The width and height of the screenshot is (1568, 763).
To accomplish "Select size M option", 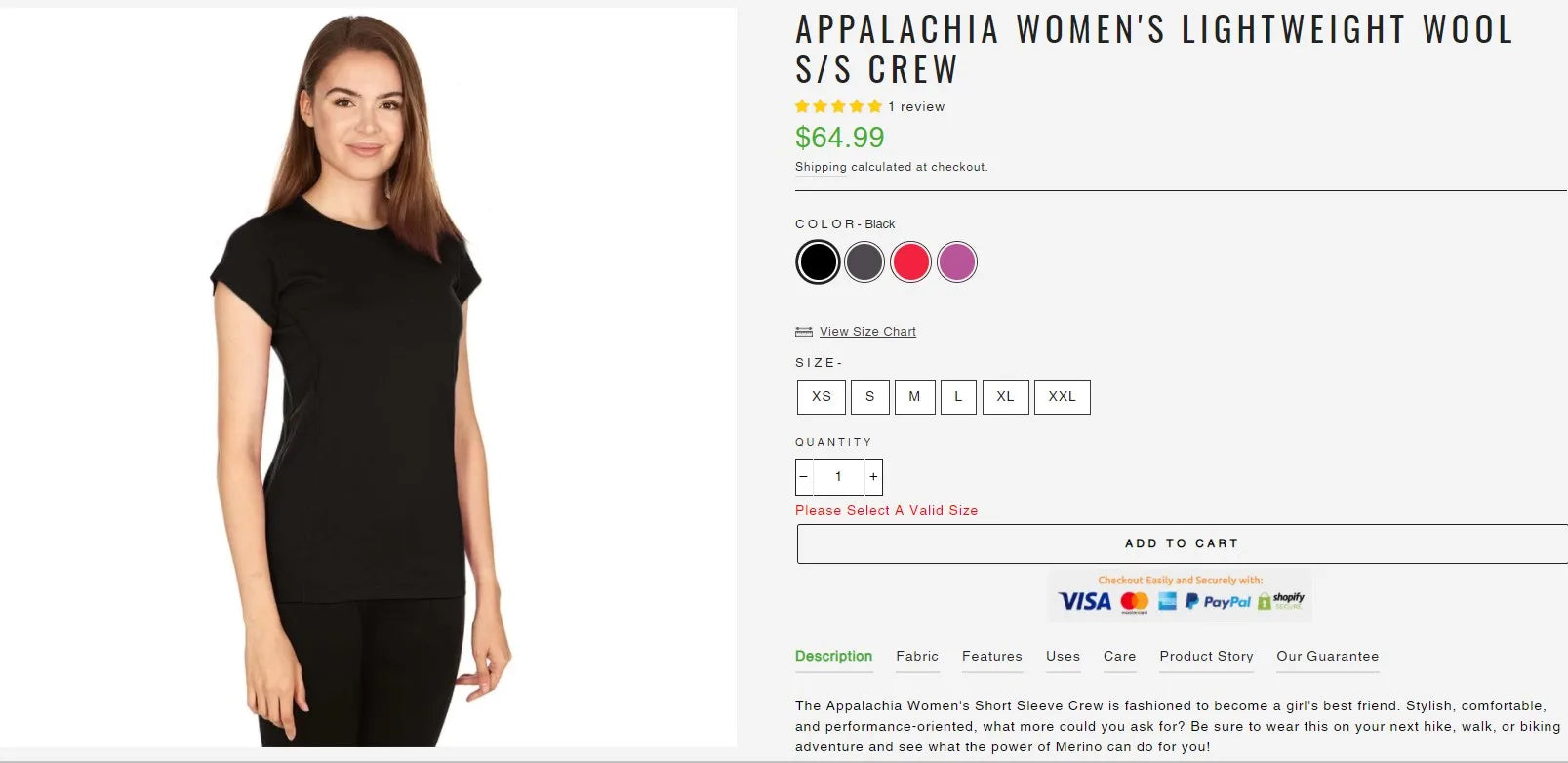I will (914, 397).
